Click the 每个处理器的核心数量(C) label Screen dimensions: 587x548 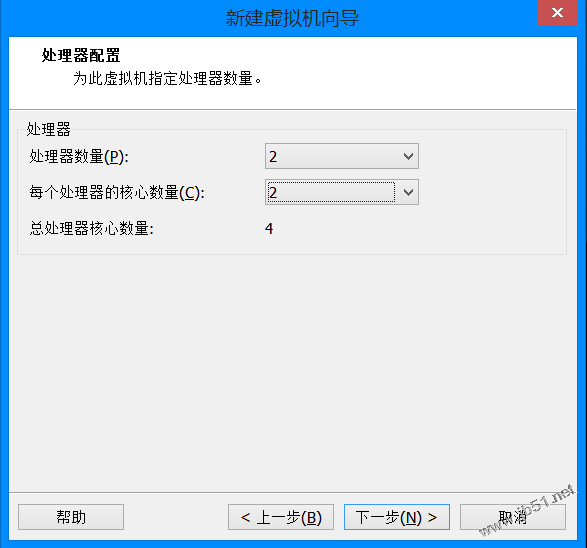117,192
